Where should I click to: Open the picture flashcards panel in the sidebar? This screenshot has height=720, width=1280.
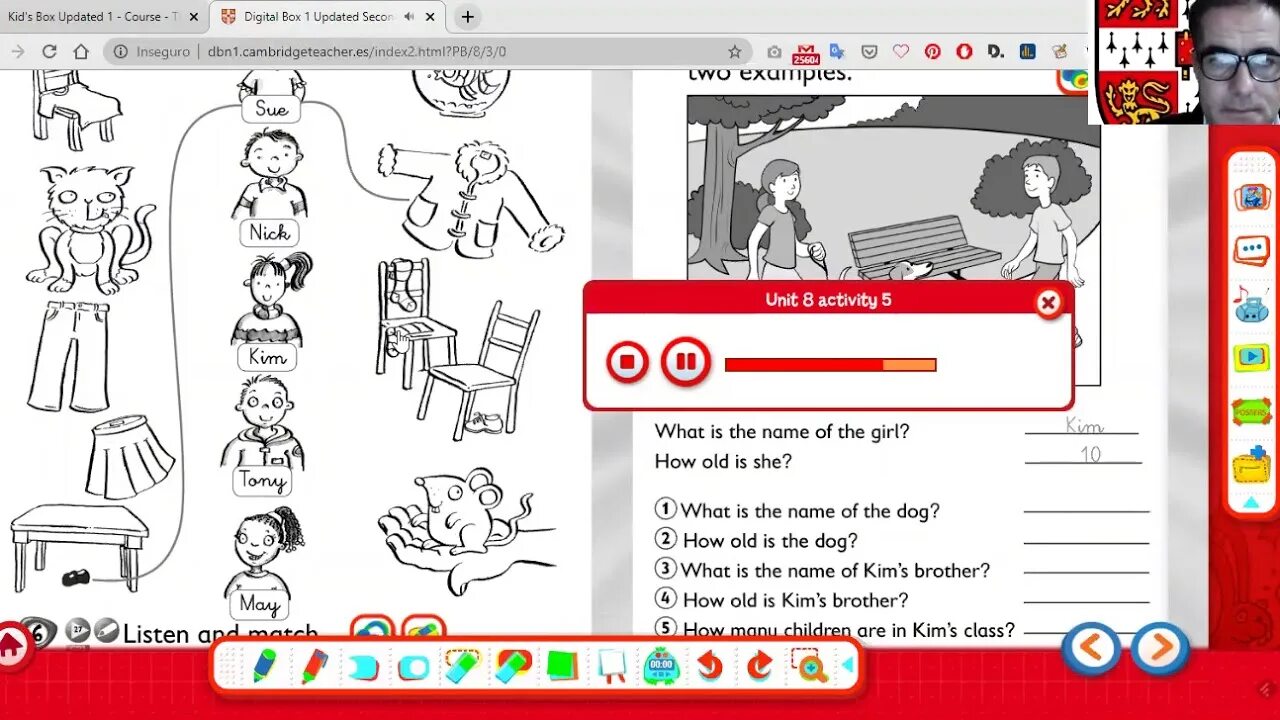tap(1251, 196)
